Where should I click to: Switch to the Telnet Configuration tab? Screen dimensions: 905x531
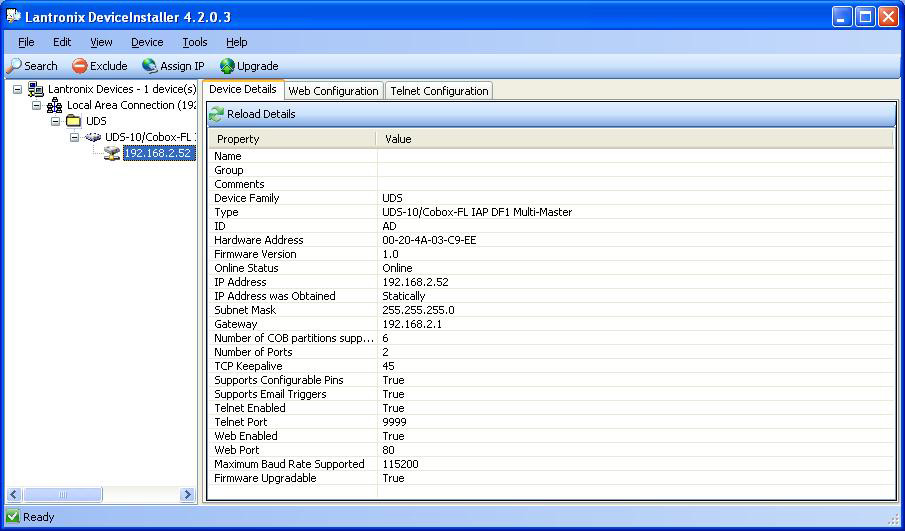[439, 91]
